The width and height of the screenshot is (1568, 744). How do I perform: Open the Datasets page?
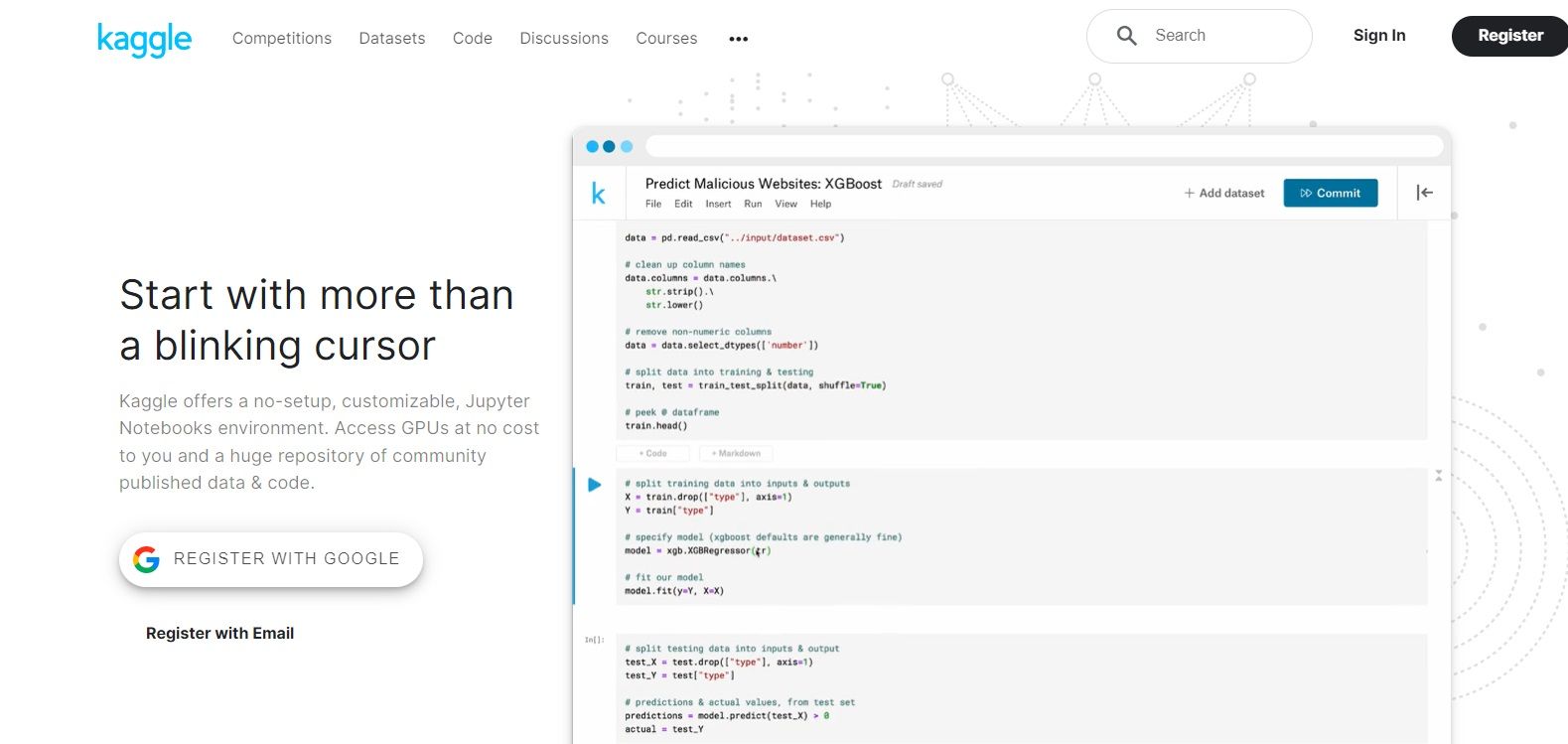point(392,38)
